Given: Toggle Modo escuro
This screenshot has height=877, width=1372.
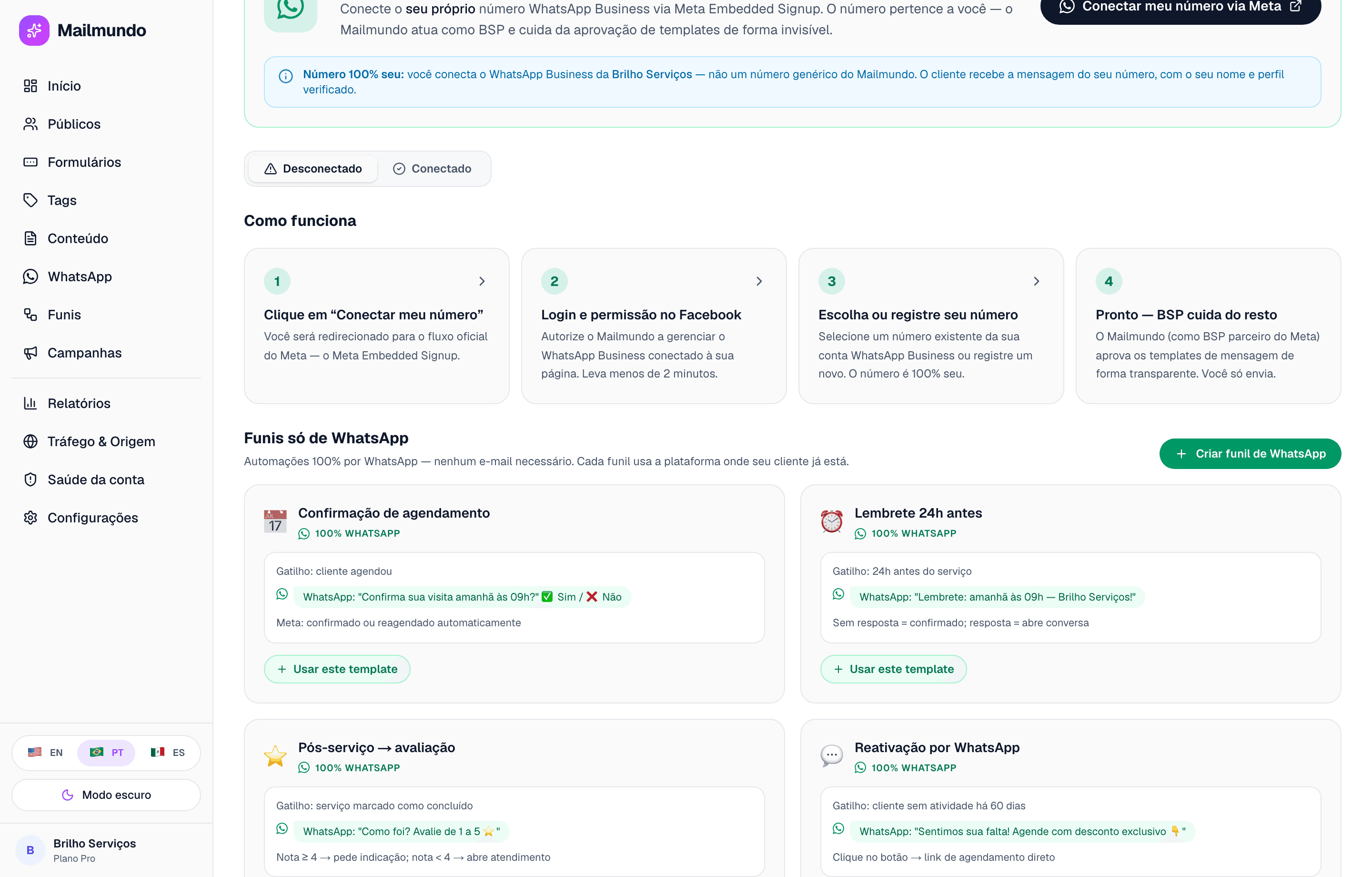Looking at the screenshot, I should (x=106, y=795).
